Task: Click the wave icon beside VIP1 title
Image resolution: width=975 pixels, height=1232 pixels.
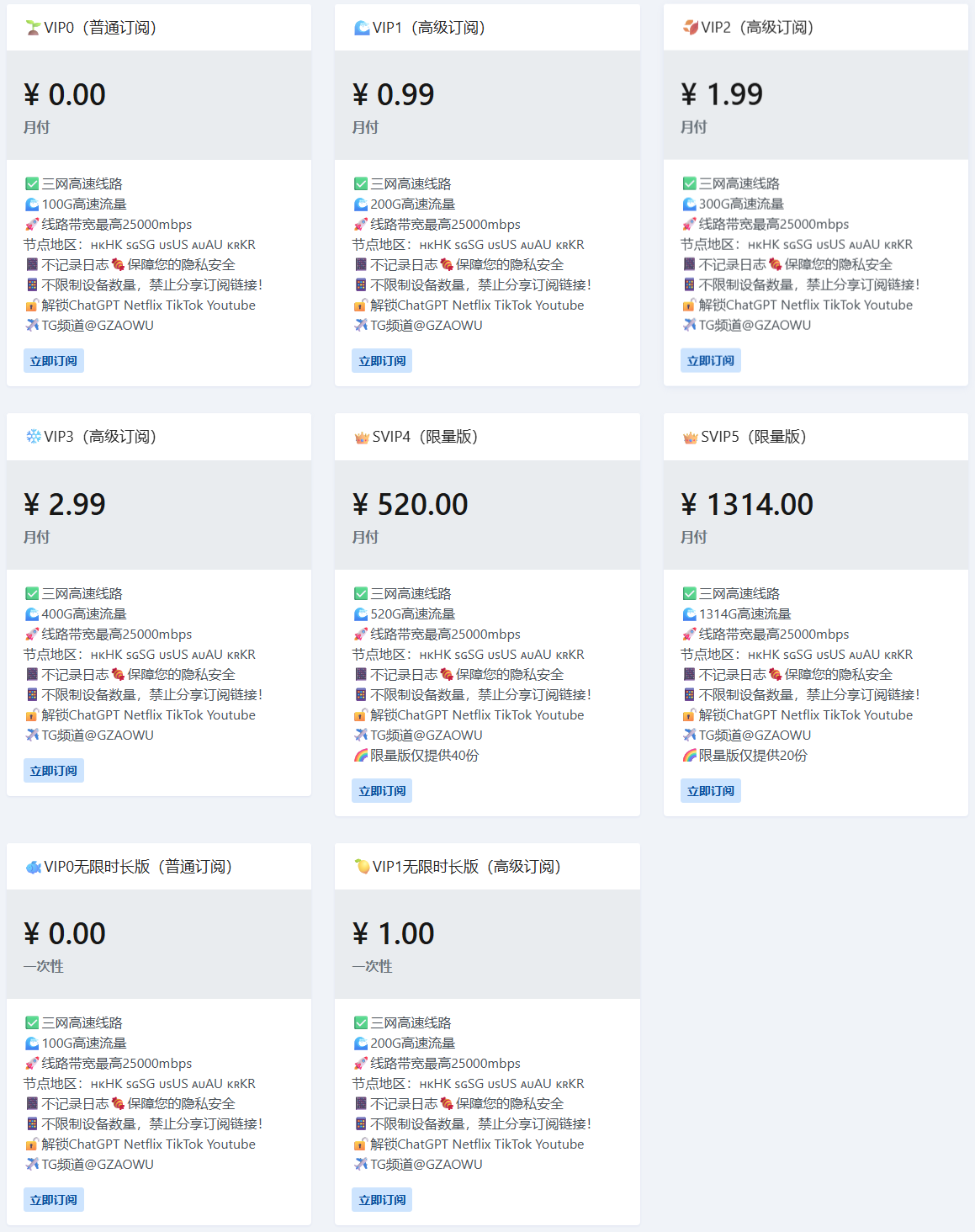Action: click(362, 28)
